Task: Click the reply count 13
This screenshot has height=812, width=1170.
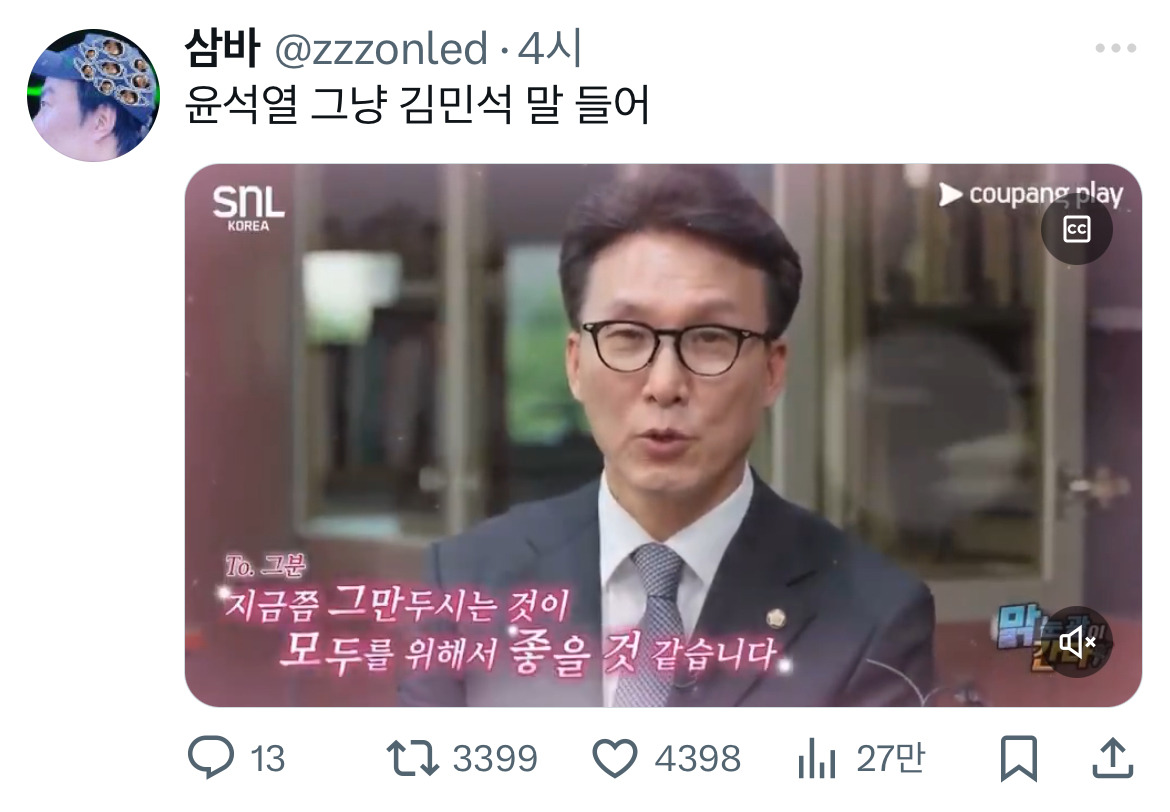Action: (x=268, y=759)
